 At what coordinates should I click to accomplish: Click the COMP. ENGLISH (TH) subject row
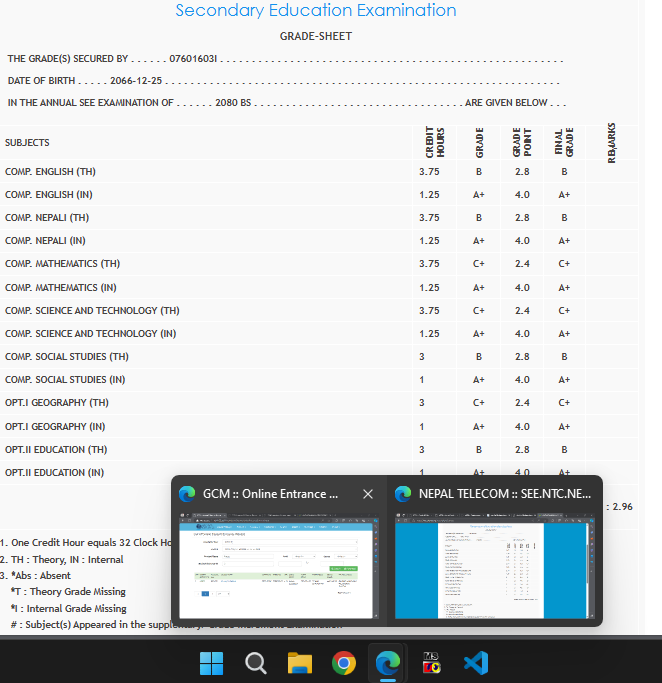tap(50, 172)
